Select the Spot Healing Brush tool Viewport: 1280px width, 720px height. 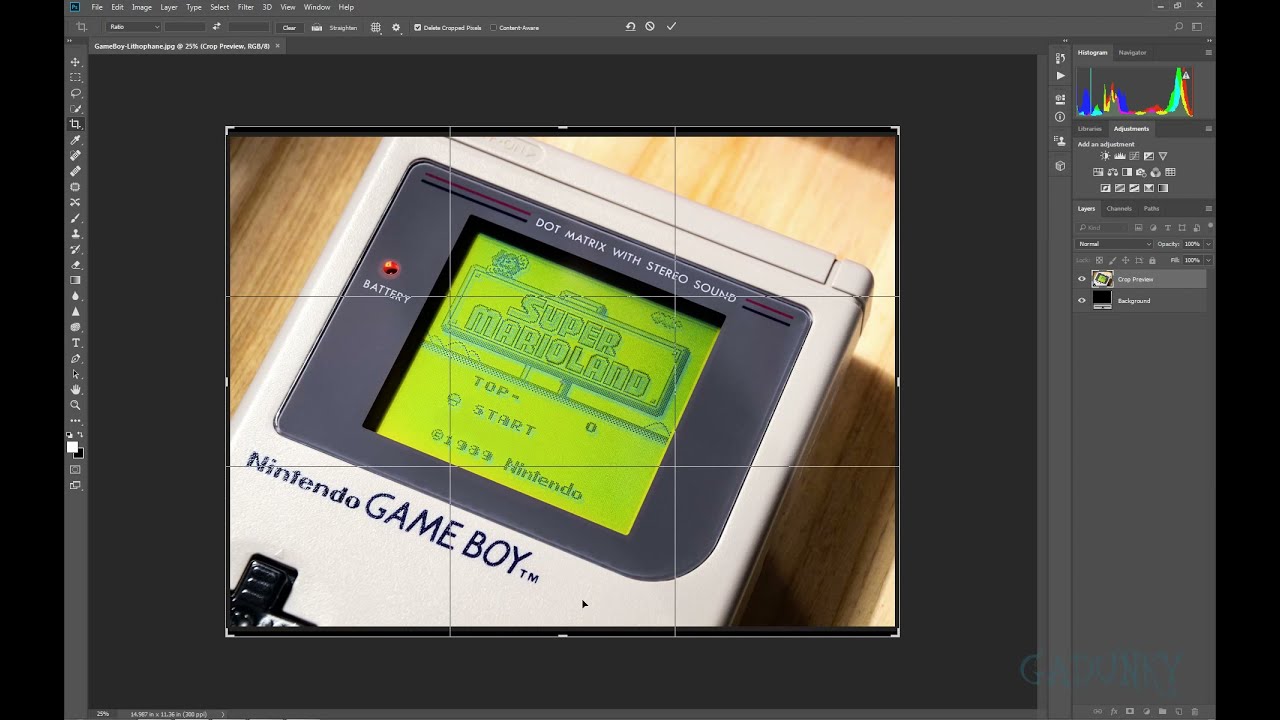[x=75, y=156]
